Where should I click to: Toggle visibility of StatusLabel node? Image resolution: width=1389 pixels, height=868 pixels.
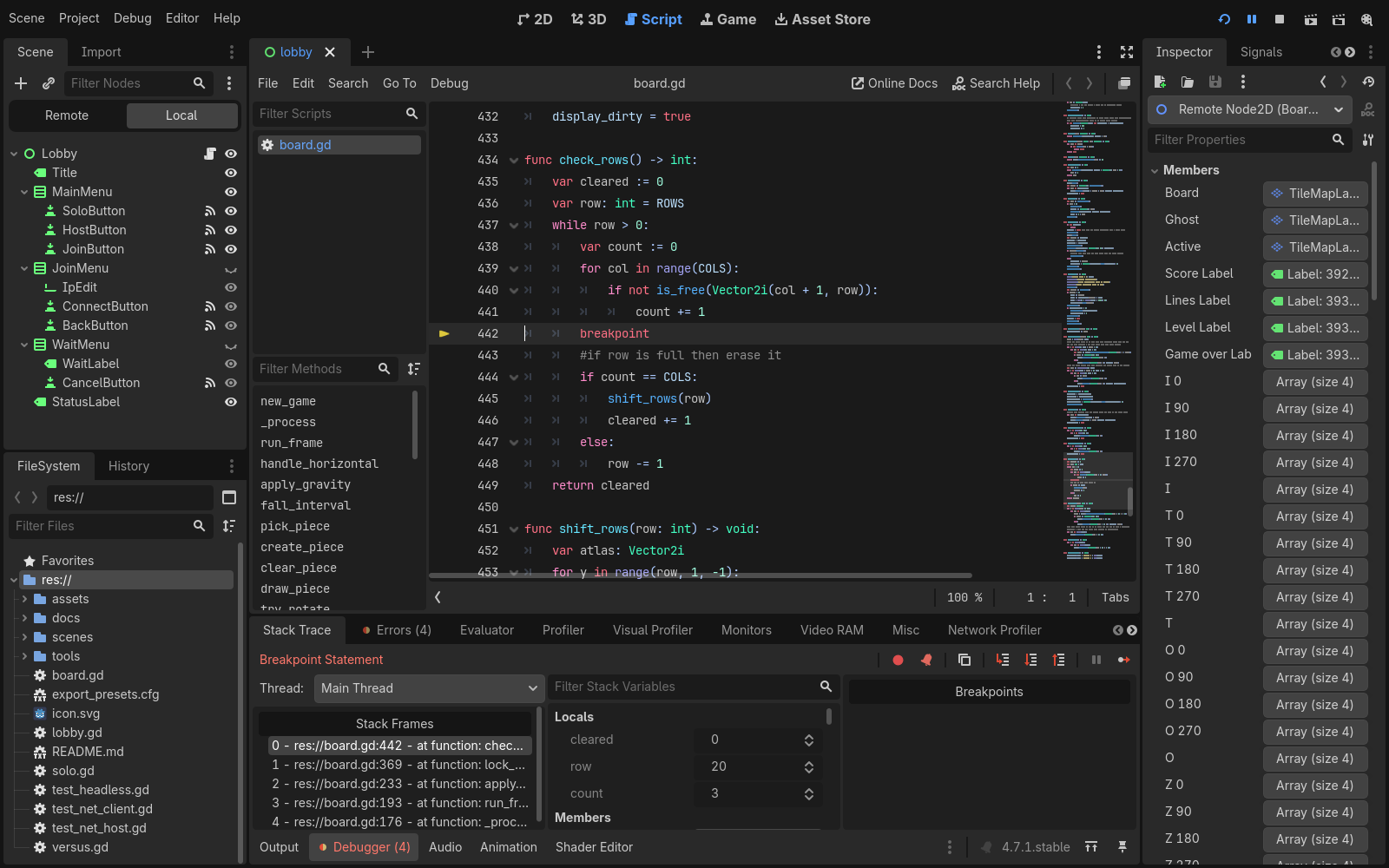[231, 402]
